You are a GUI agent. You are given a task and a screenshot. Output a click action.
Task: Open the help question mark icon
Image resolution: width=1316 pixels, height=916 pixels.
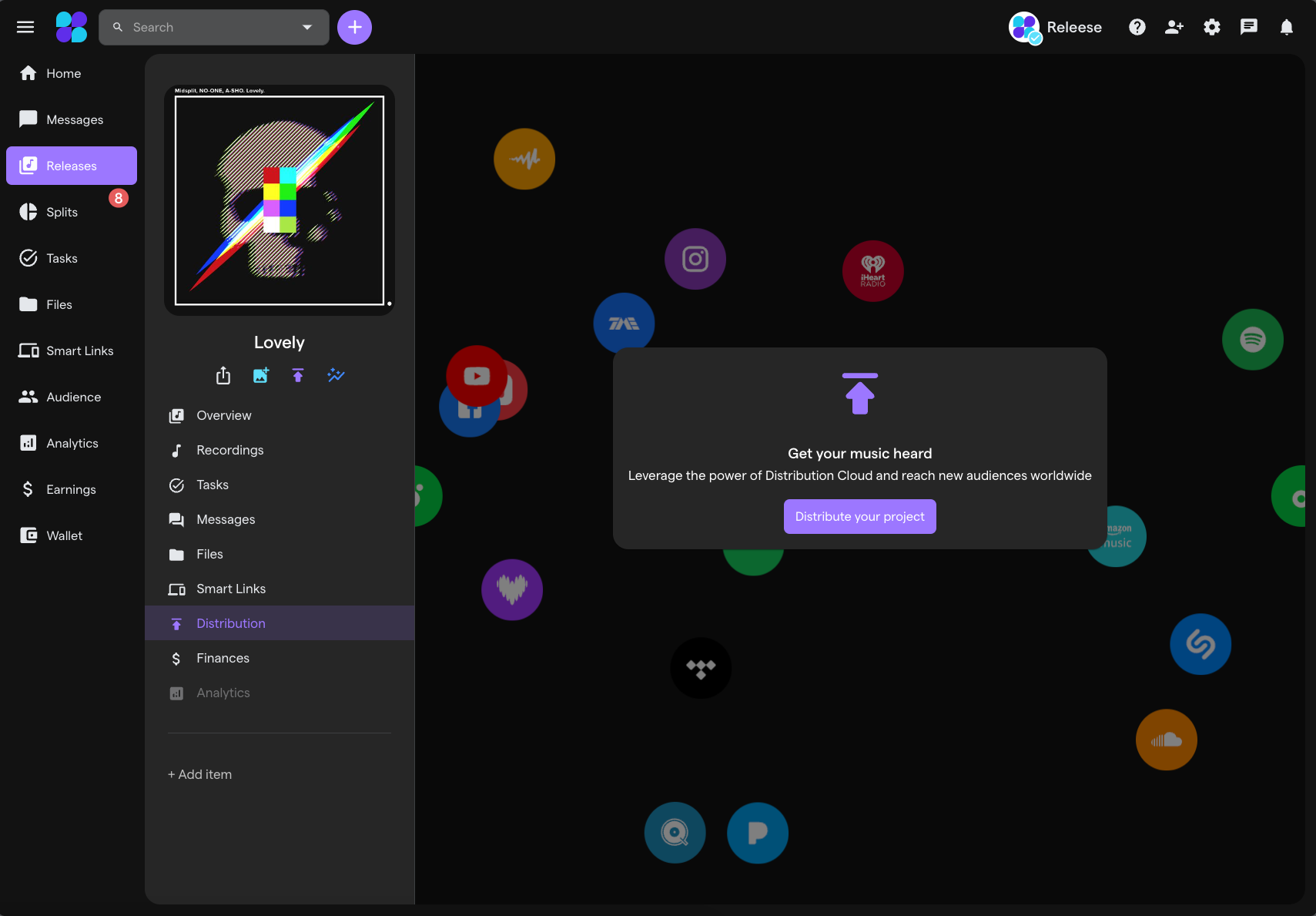point(1137,27)
